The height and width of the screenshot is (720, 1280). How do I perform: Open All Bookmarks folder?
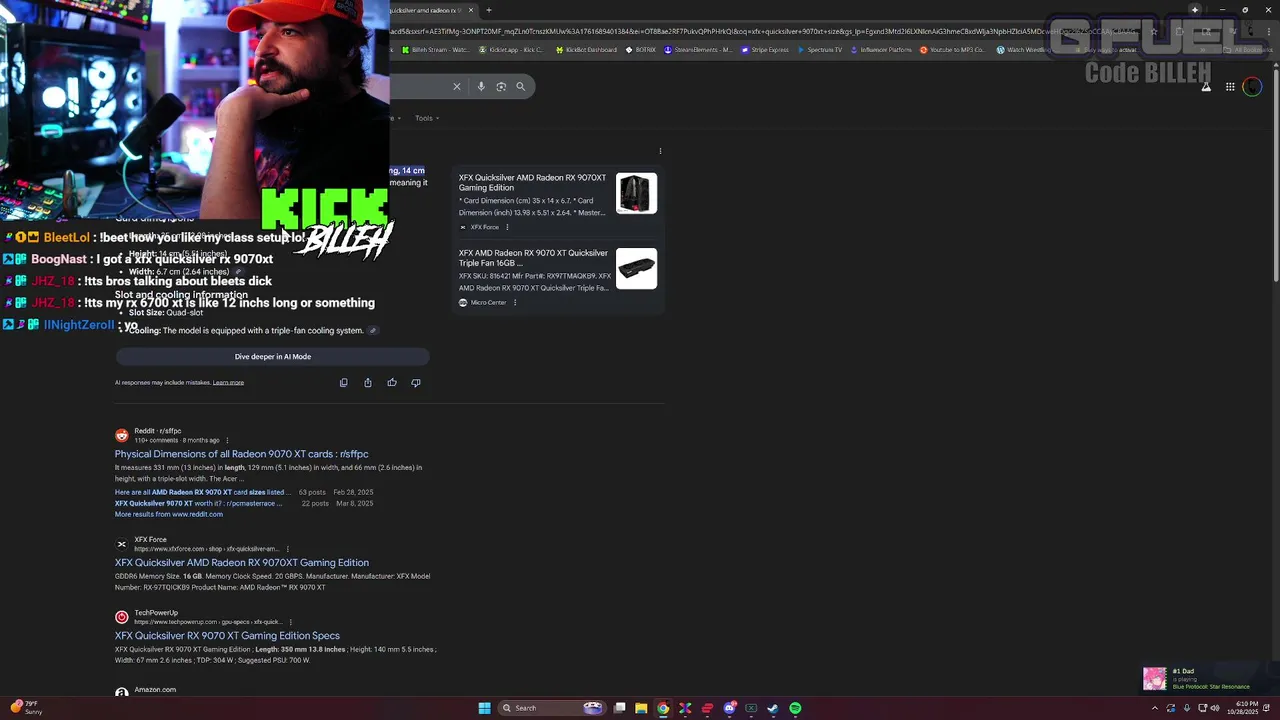point(1248,49)
